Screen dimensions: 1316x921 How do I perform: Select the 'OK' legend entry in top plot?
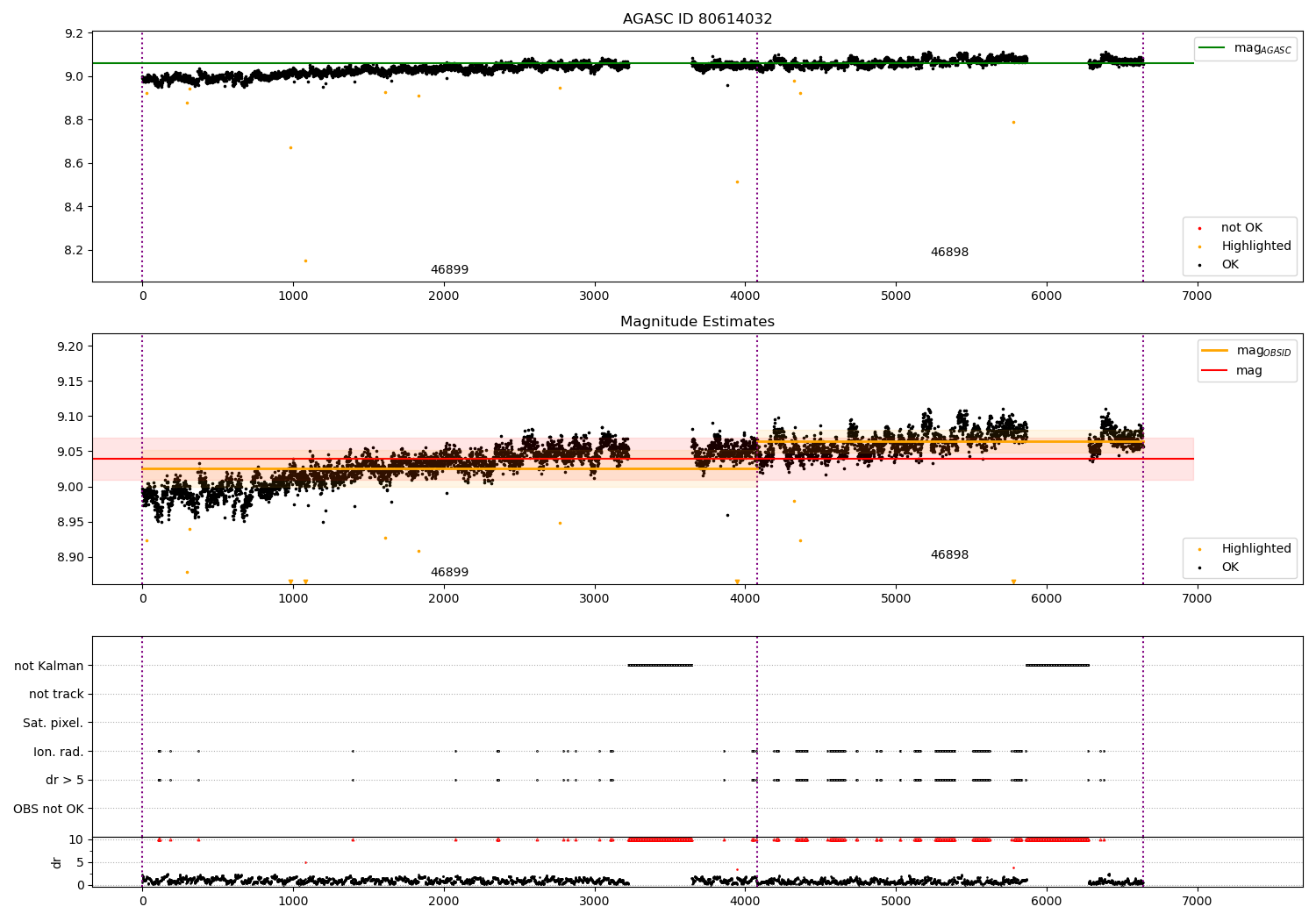pyautogui.click(x=1230, y=265)
